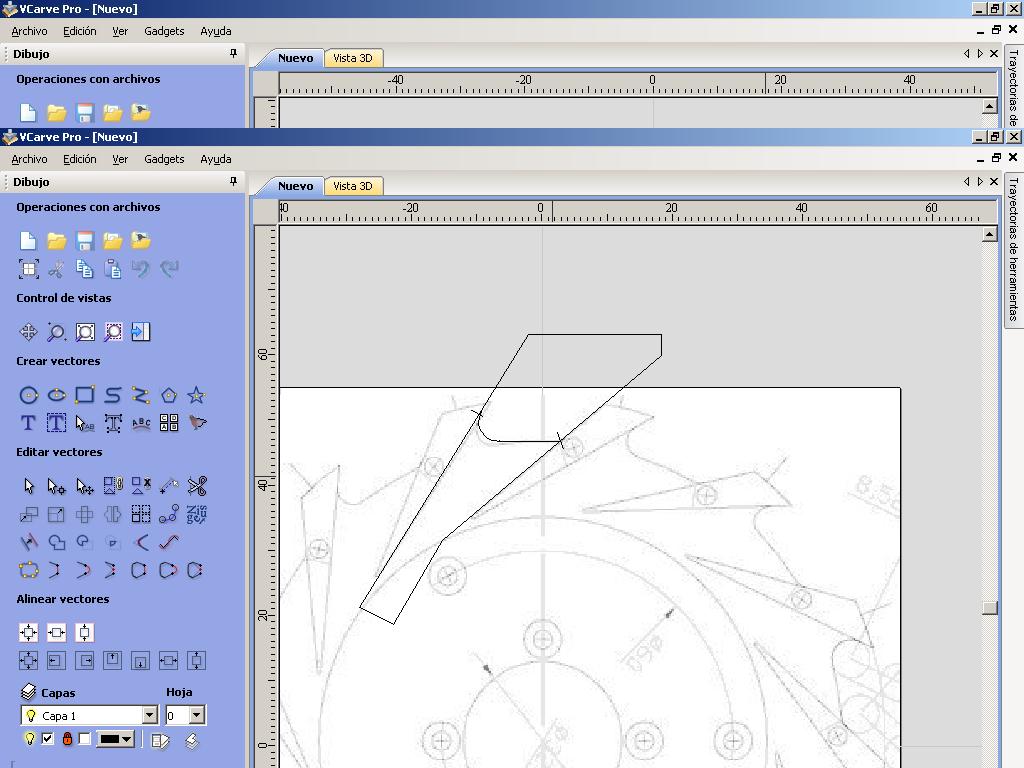The height and width of the screenshot is (768, 1024).
Task: Open the Text on Curve tool
Action: [141, 423]
